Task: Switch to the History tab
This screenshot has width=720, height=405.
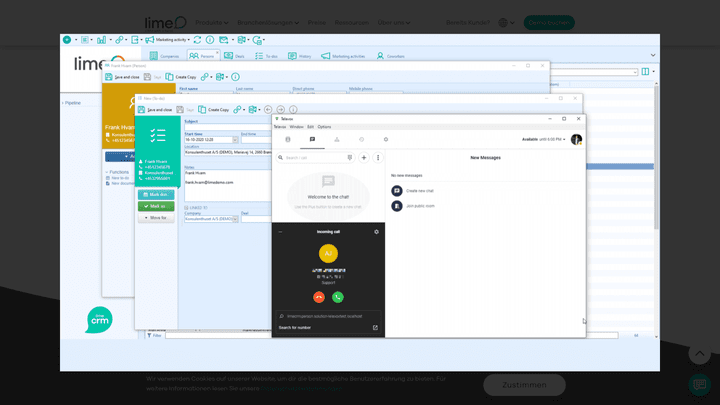Action: 299,56
